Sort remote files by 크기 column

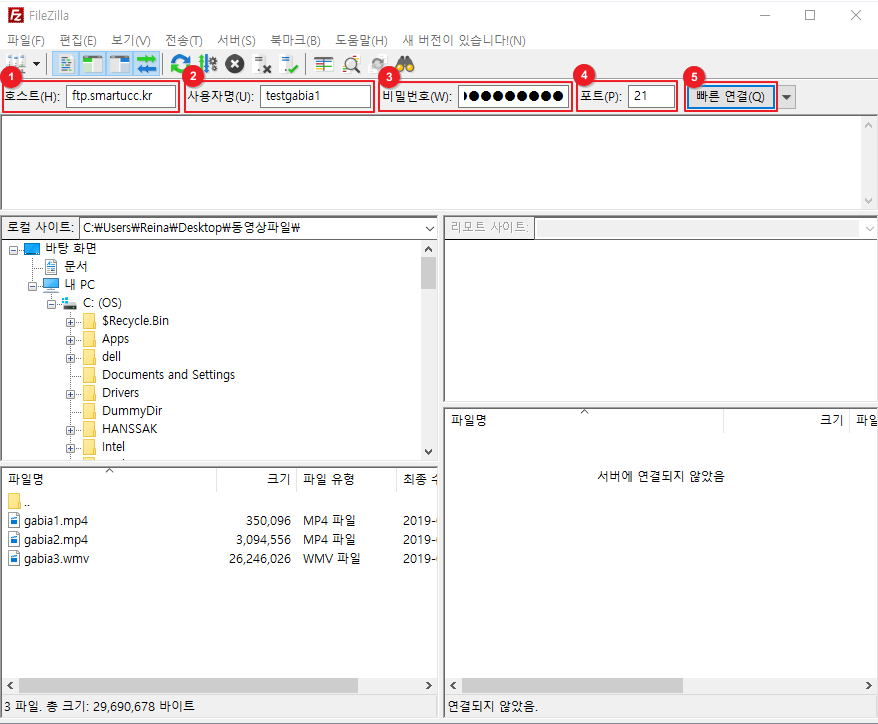(x=787, y=421)
